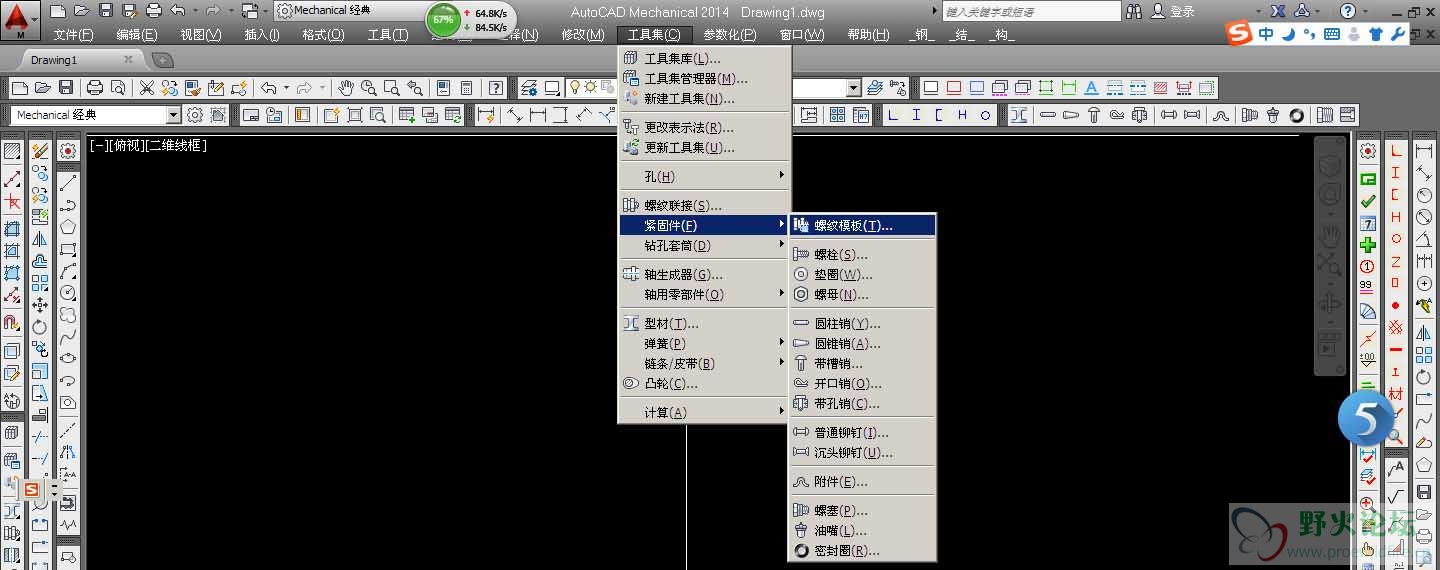Expand undo history dropdown arrow in standard toolbar
1440x570 pixels.
[x=287, y=88]
